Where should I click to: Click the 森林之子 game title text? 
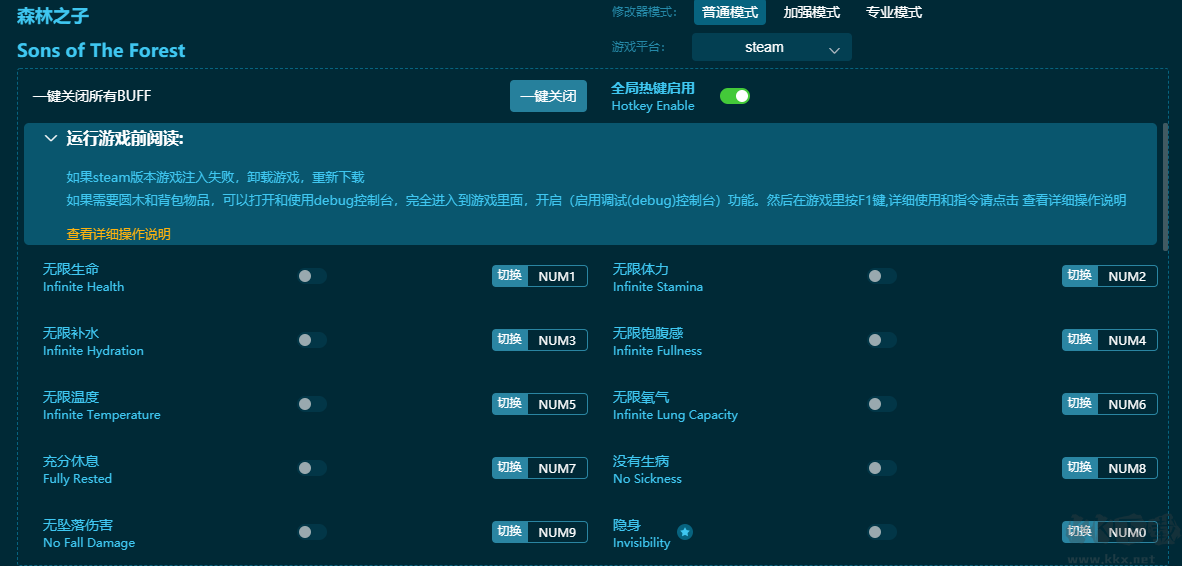[x=53, y=15]
